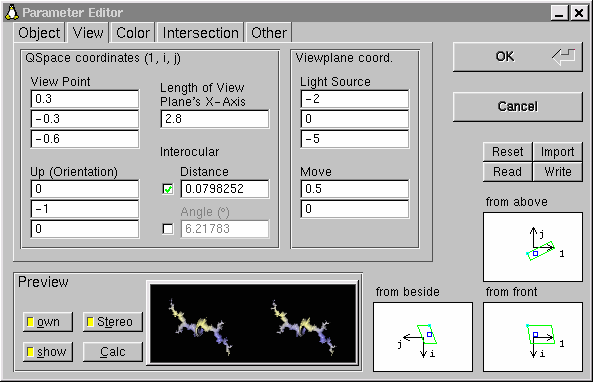This screenshot has height=382, width=593.
Task: Click the stereo fractal preview image
Action: point(253,323)
